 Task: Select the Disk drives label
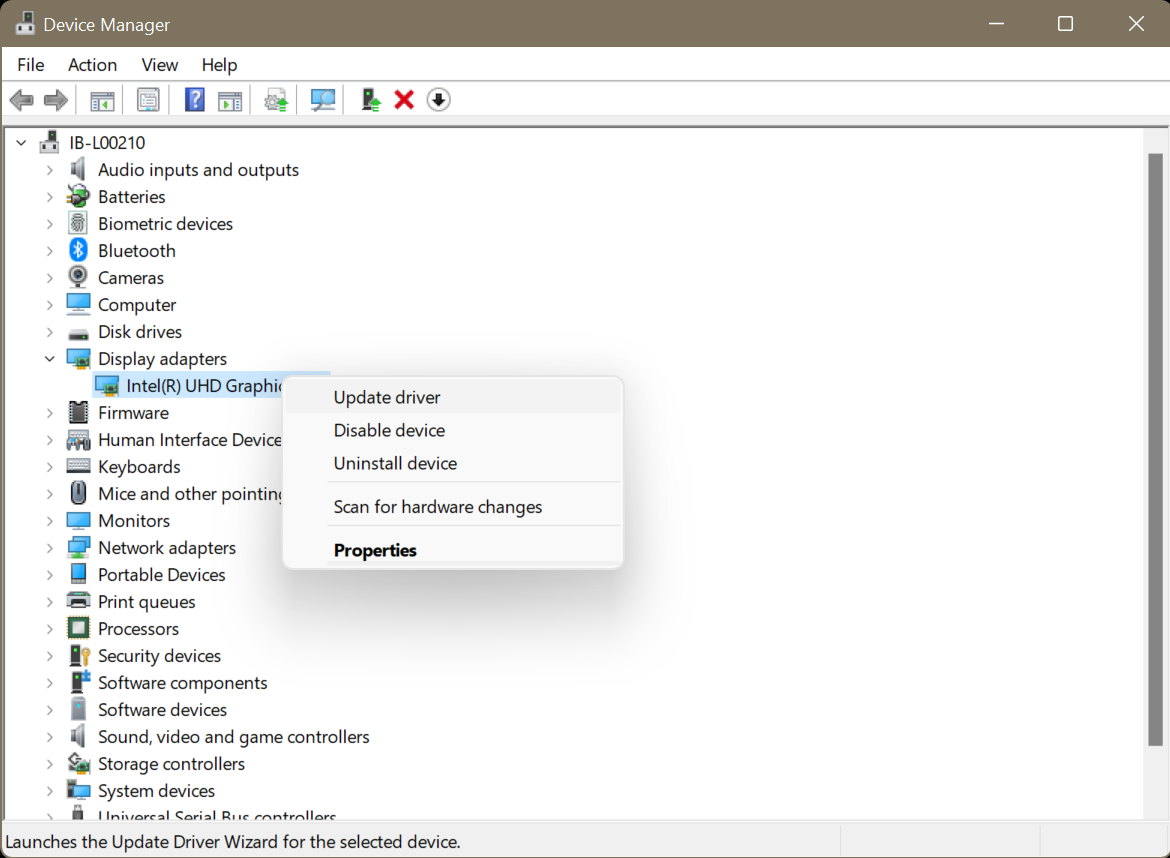tap(140, 331)
